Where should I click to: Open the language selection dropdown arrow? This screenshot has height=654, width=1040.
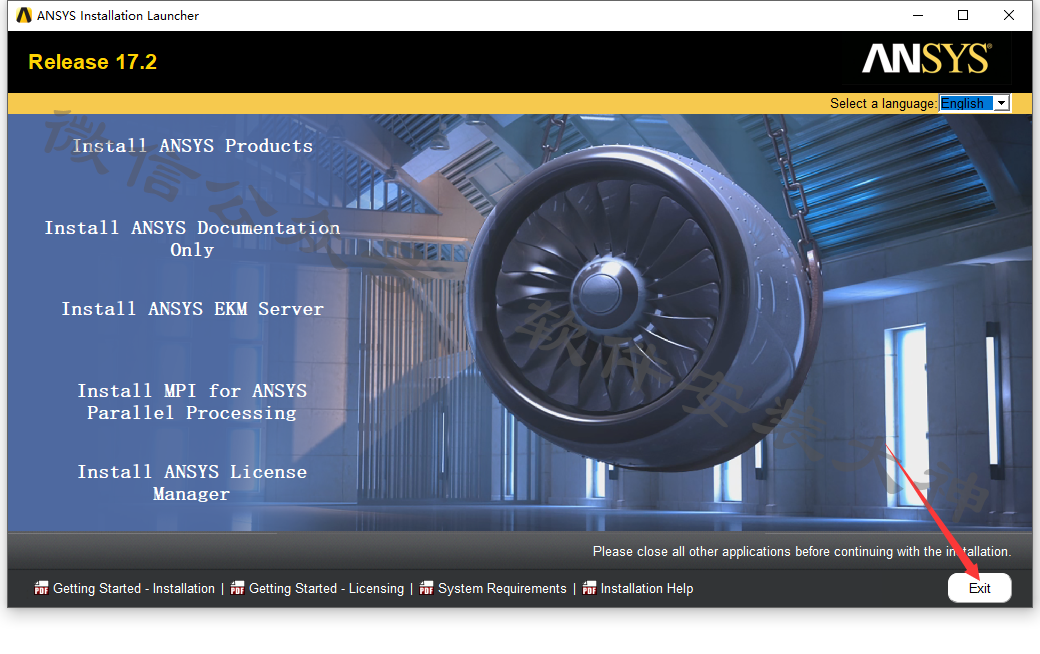coord(1002,103)
